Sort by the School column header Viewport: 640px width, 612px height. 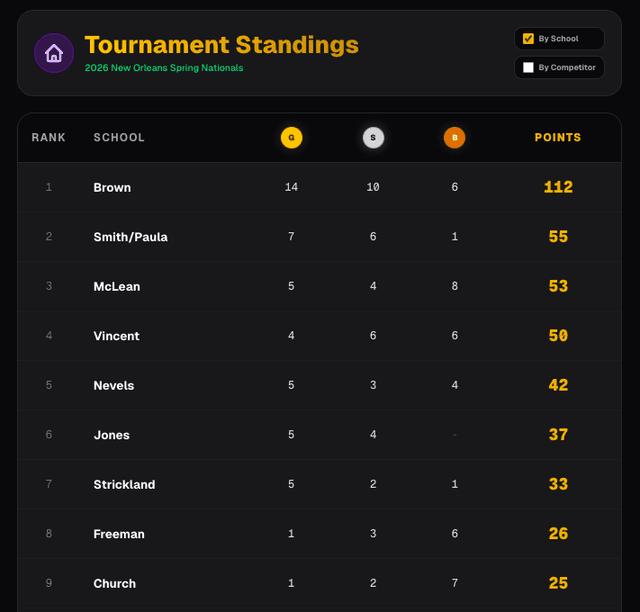pos(119,138)
